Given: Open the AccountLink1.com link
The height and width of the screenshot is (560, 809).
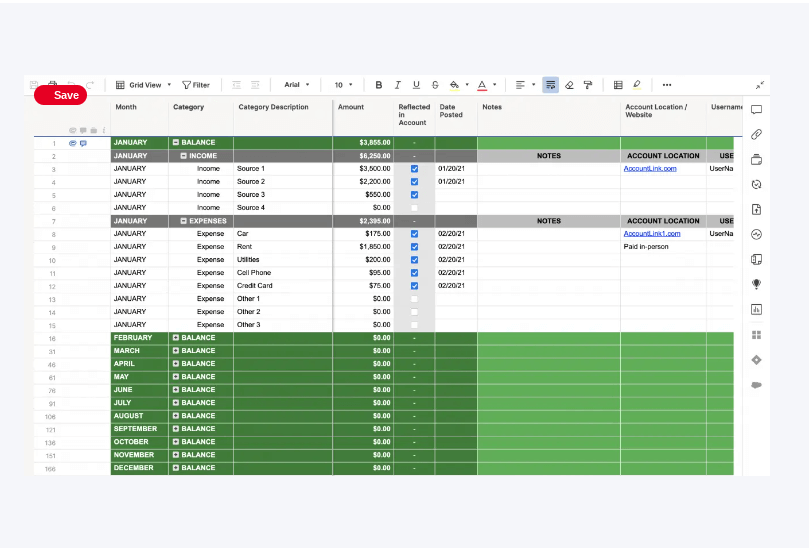Looking at the screenshot, I should coord(652,234).
